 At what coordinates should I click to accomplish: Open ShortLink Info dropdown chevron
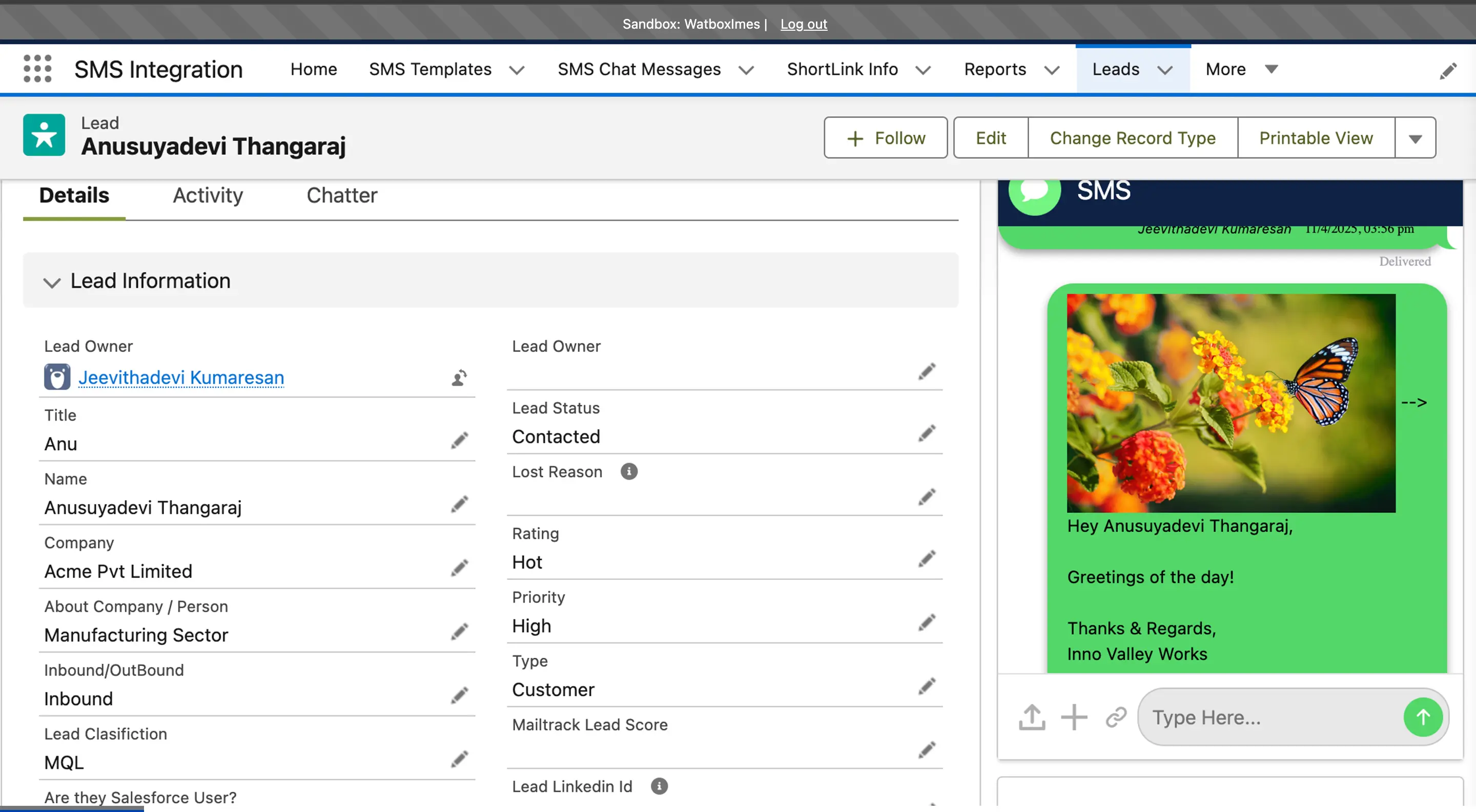pos(923,70)
